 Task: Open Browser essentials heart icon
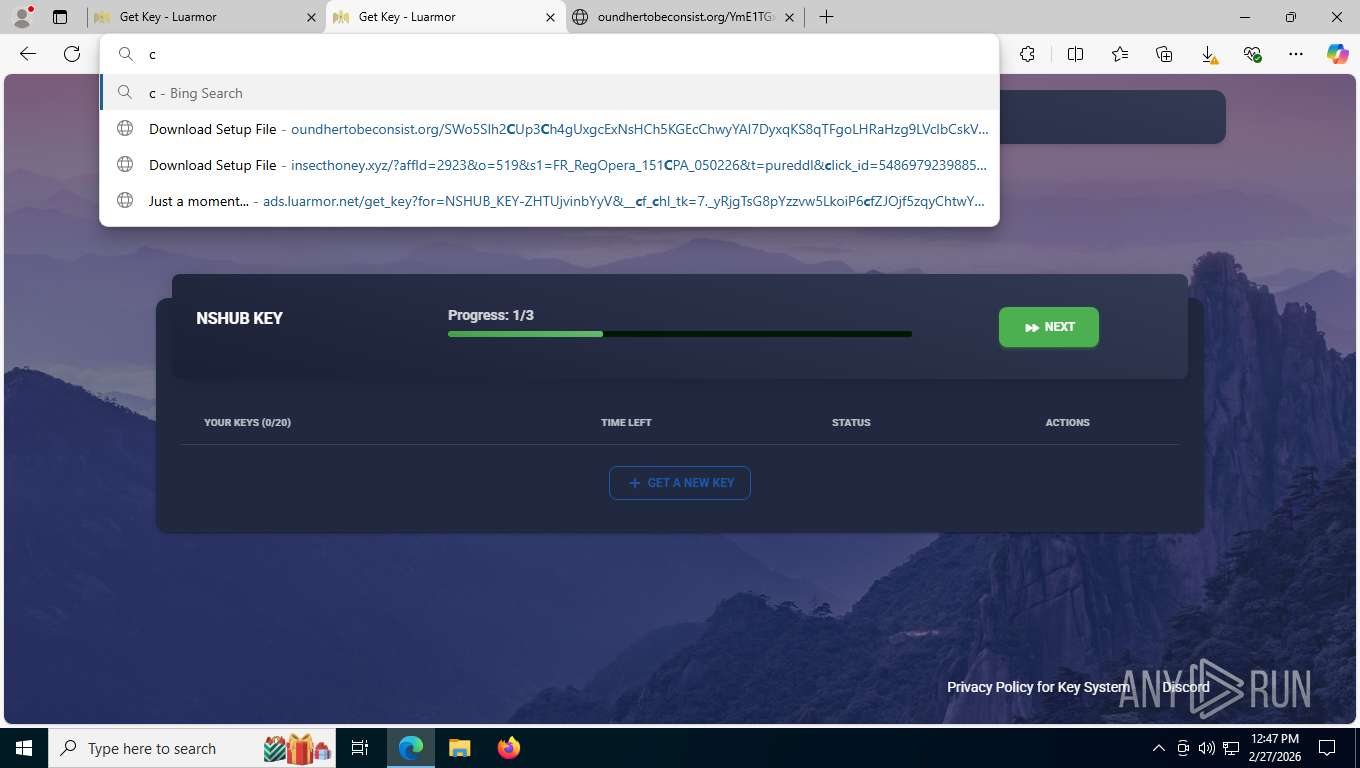1252,54
